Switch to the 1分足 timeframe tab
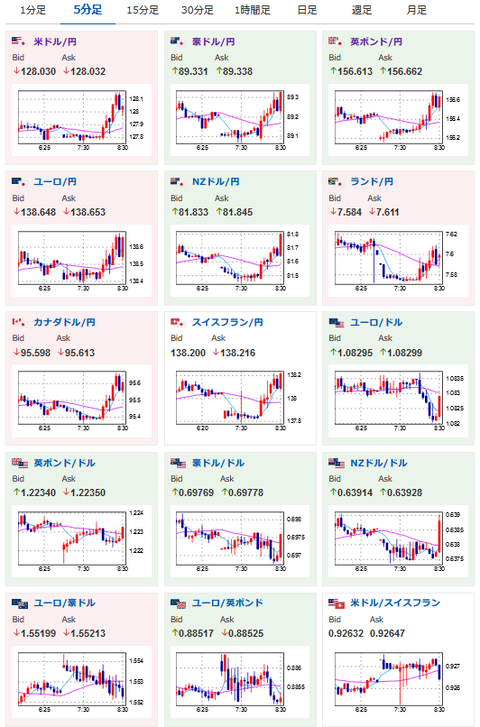 pyautogui.click(x=33, y=10)
